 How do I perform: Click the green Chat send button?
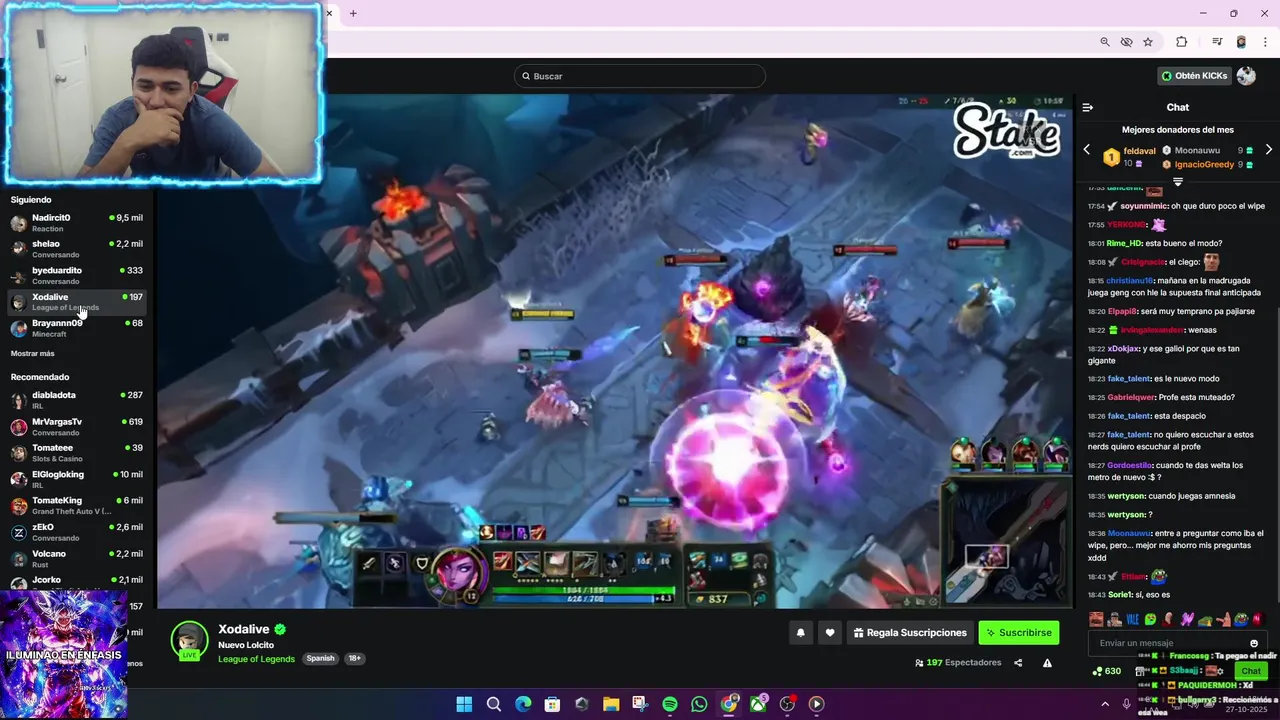(x=1251, y=671)
